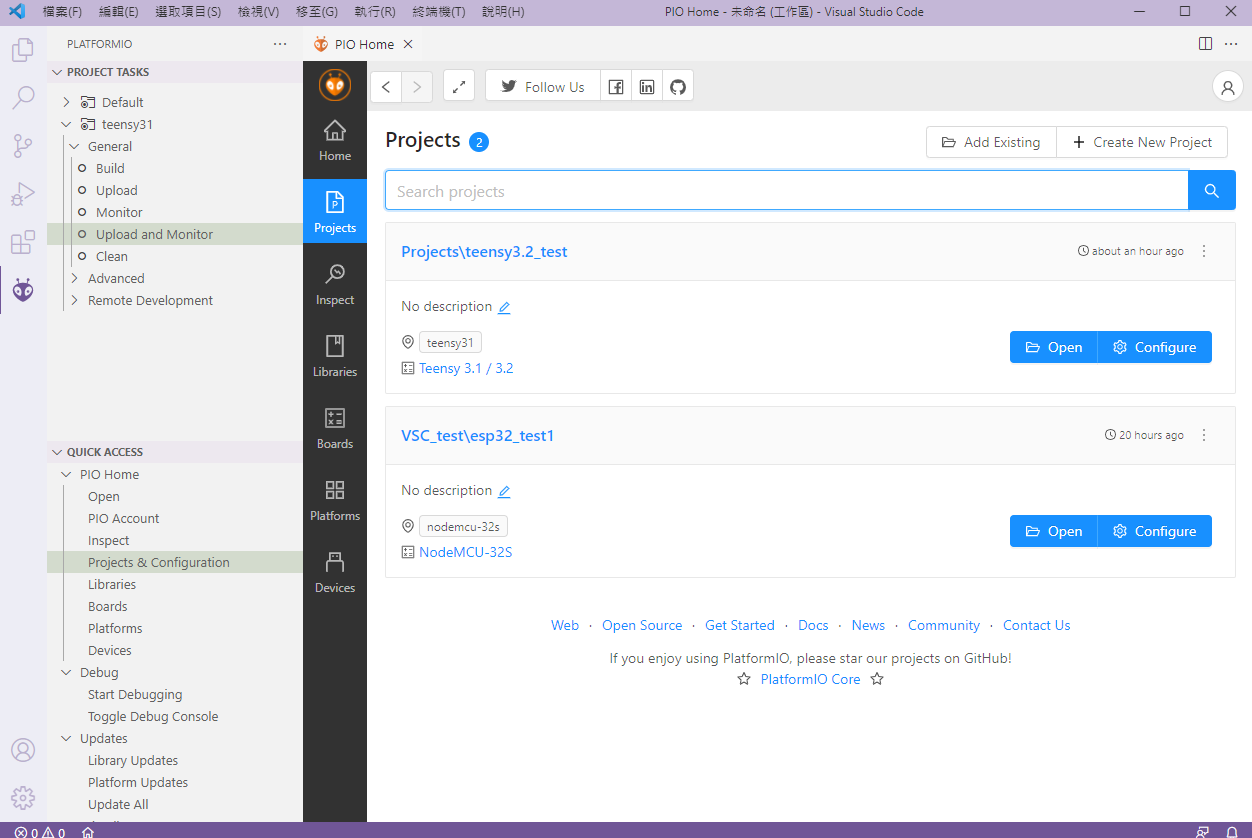The width and height of the screenshot is (1252, 838).
Task: Open Platforms in PIO sidebar
Action: (x=335, y=500)
